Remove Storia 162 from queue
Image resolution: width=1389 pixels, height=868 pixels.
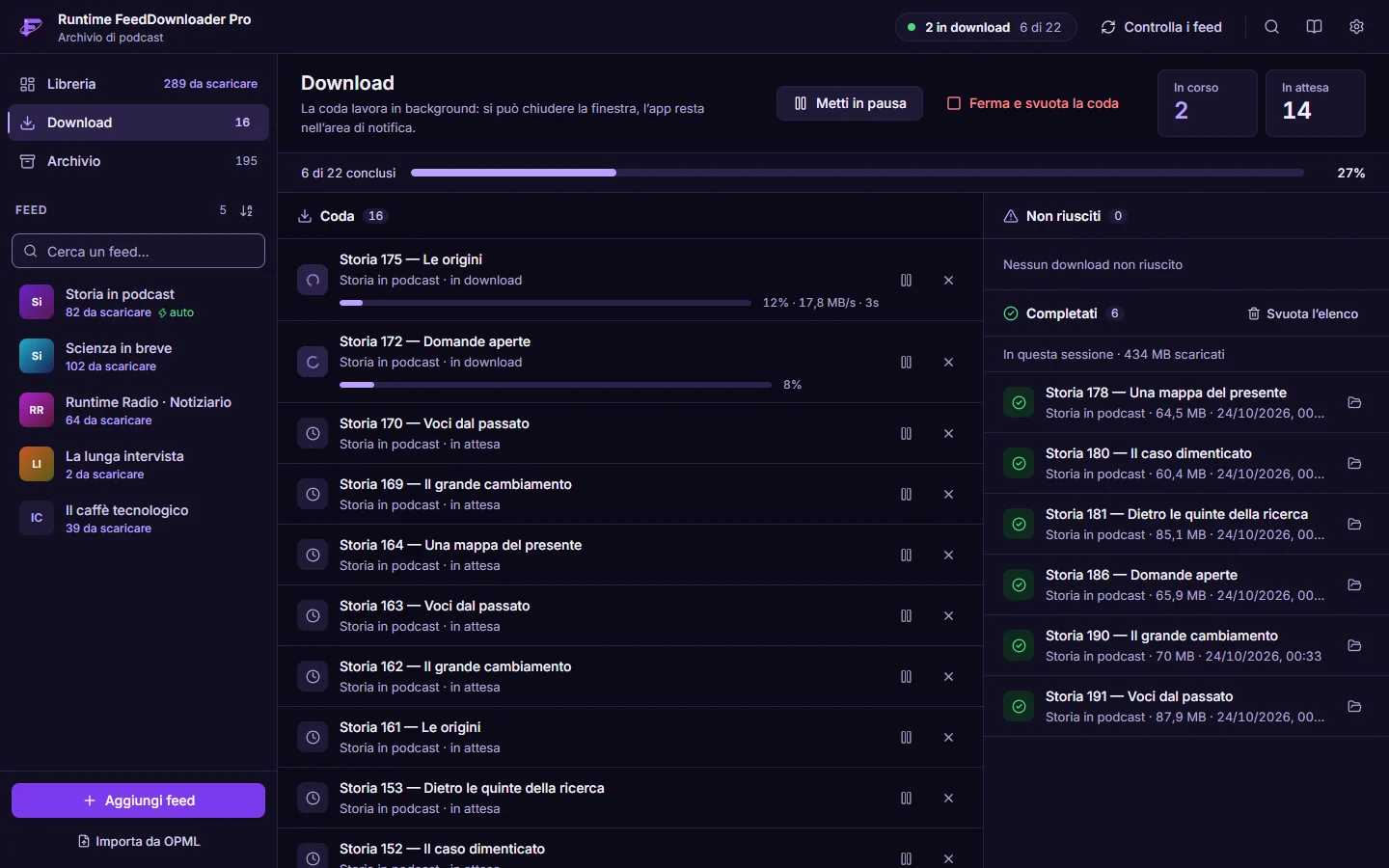point(948,677)
